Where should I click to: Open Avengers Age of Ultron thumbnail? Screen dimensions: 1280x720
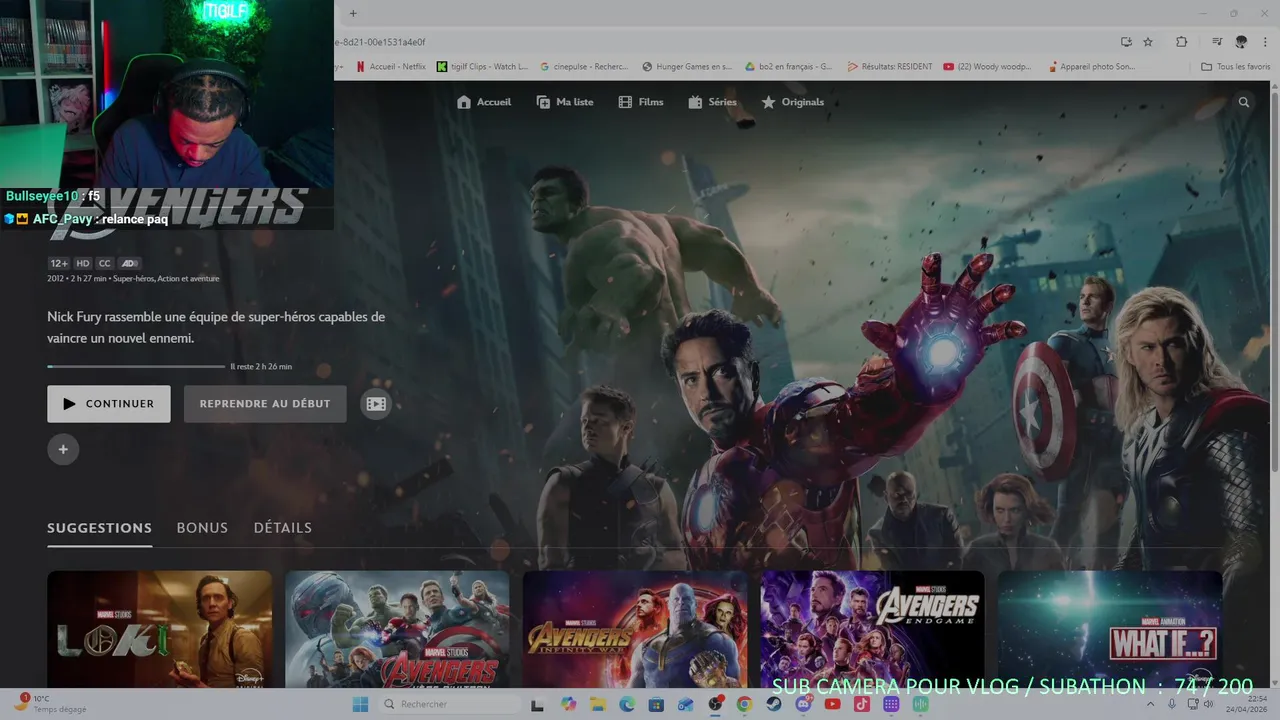(x=397, y=629)
